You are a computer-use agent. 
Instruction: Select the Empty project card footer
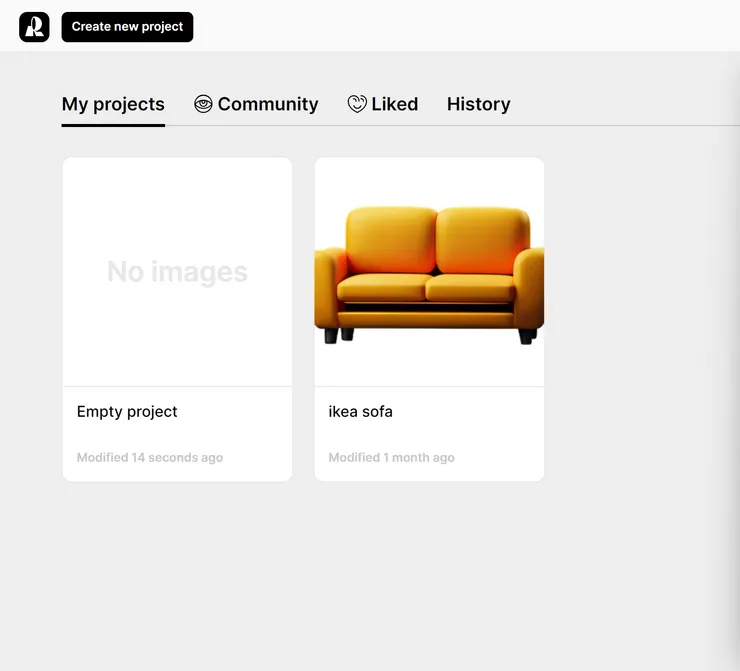pos(177,434)
